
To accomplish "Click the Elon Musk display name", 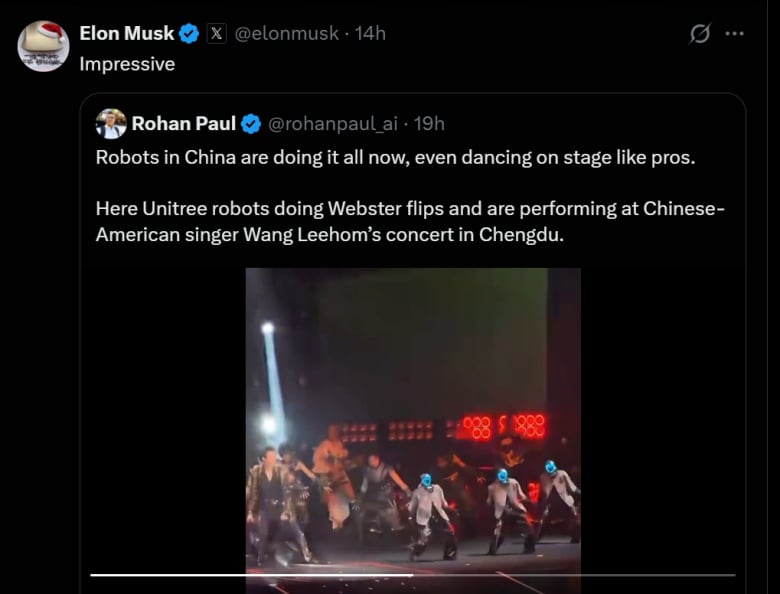I will click(x=126, y=34).
